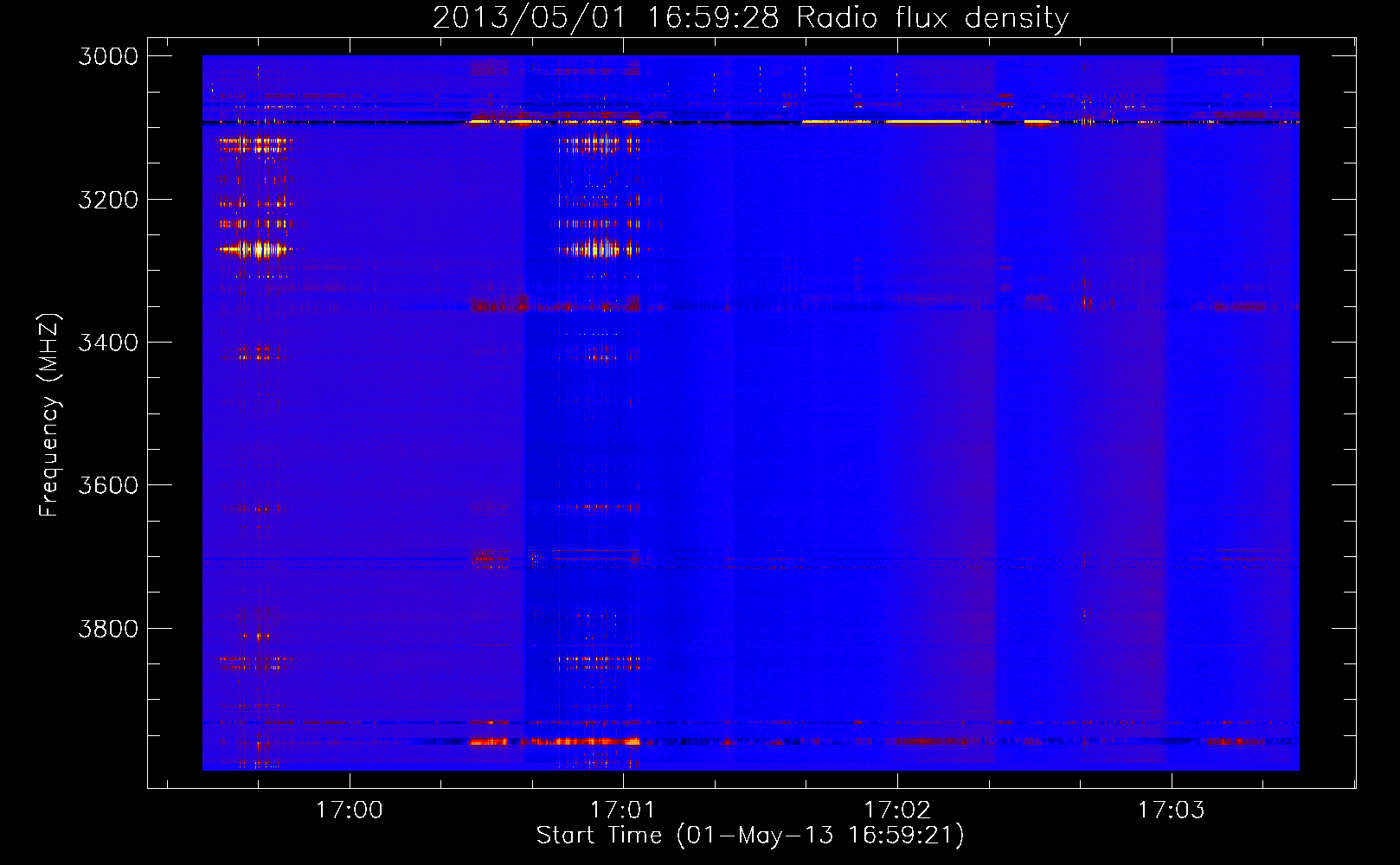Screen dimensions: 1400x865
Task: Click the 17:03 time tick label
Action: (1171, 811)
